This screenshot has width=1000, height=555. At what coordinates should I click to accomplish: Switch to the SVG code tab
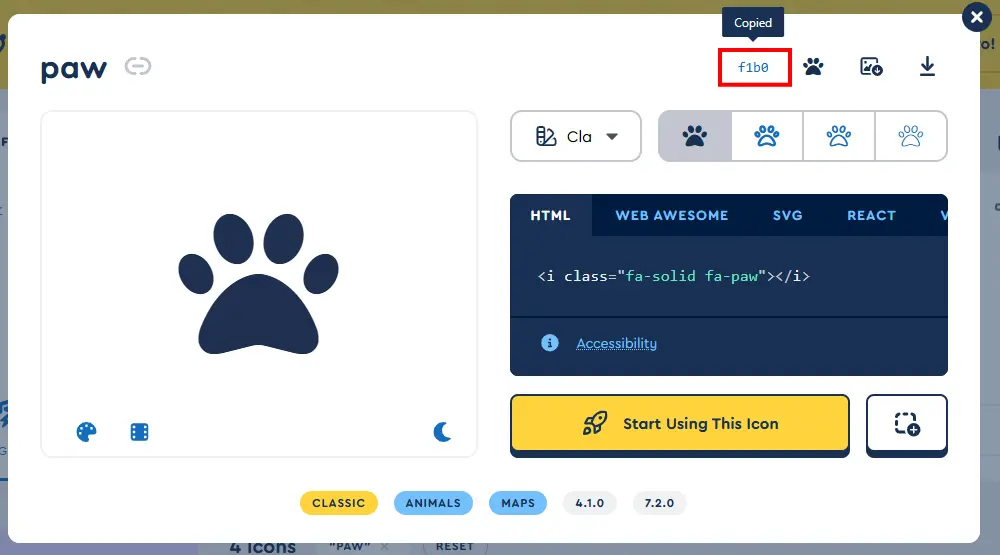click(x=787, y=215)
